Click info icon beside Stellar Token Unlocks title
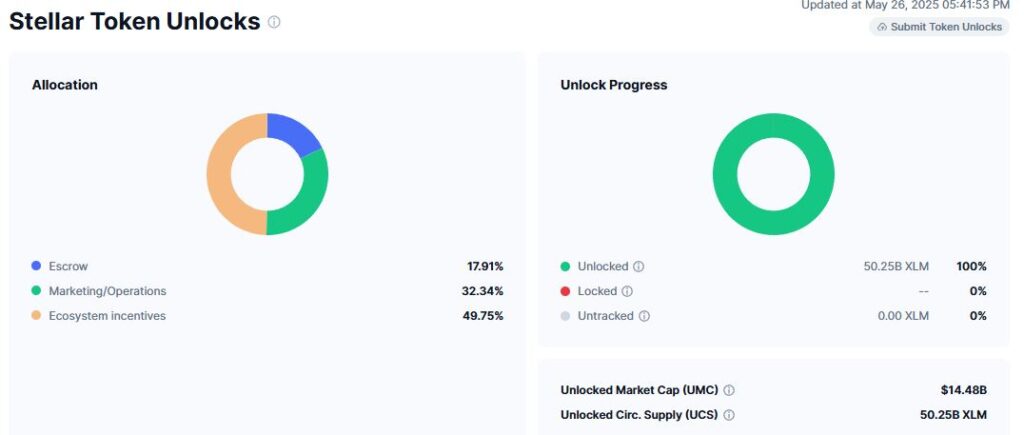The image size is (1024, 435). point(274,22)
